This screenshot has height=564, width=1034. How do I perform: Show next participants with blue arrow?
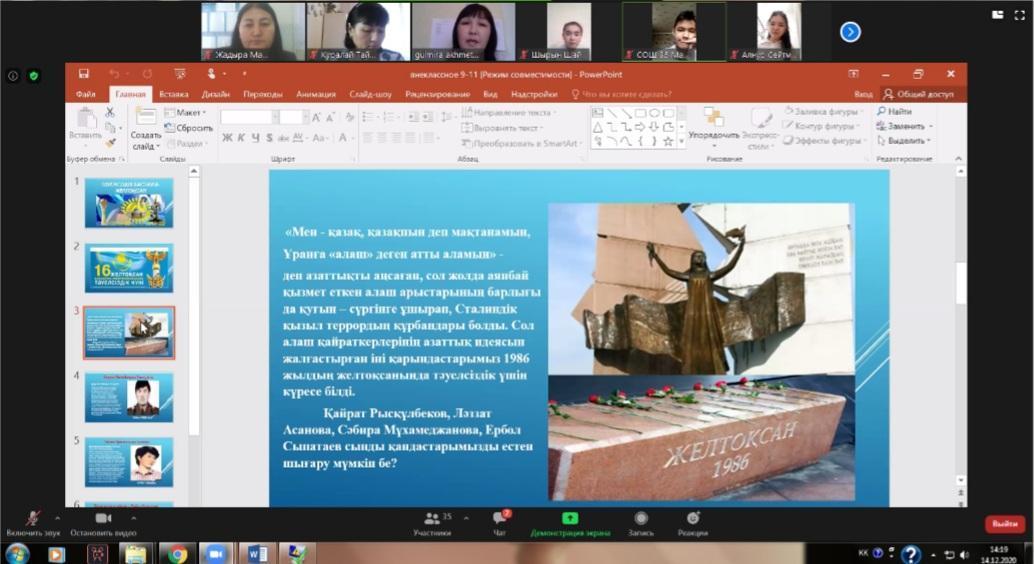click(850, 32)
